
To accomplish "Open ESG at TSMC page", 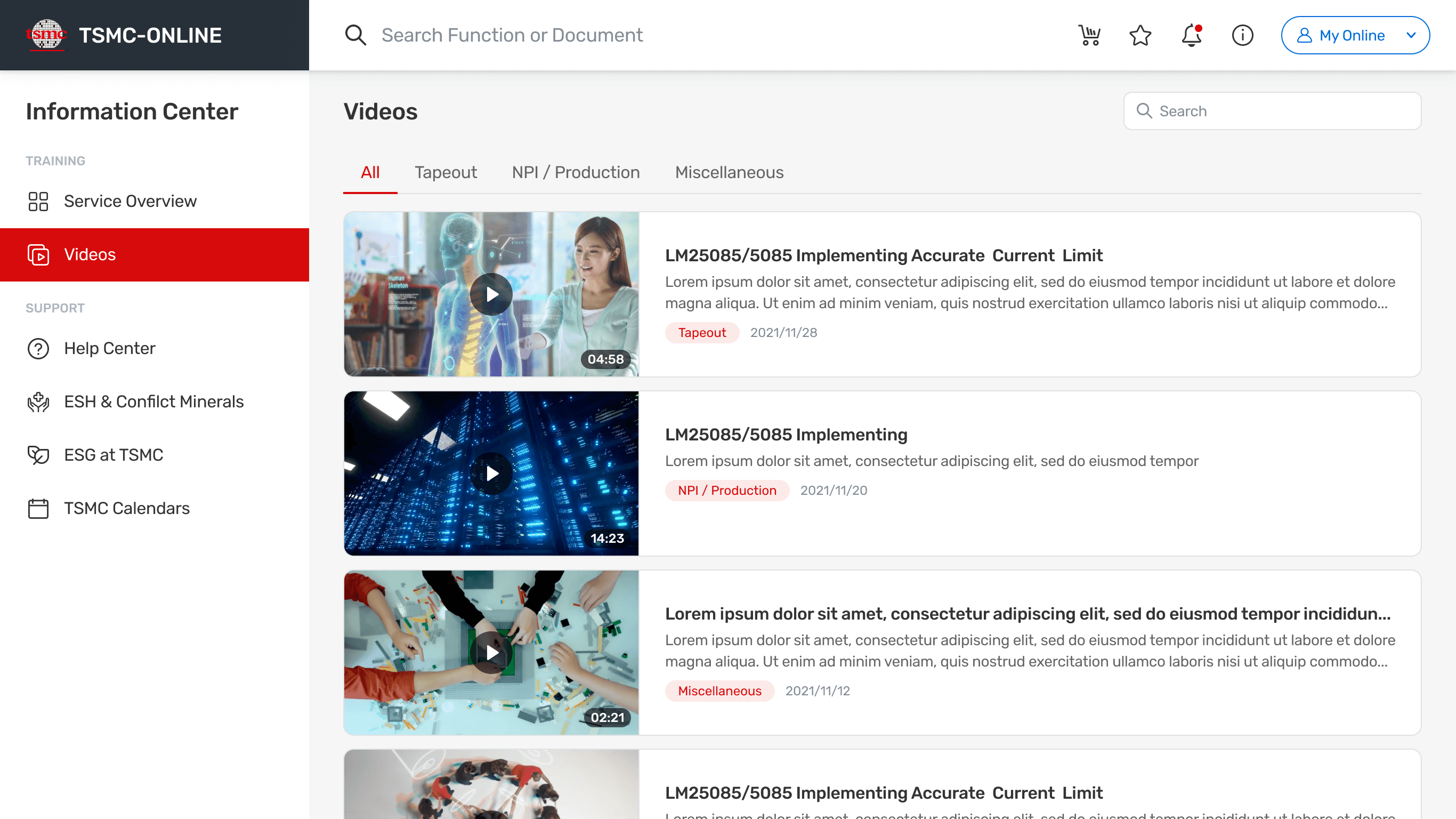I will point(155,455).
